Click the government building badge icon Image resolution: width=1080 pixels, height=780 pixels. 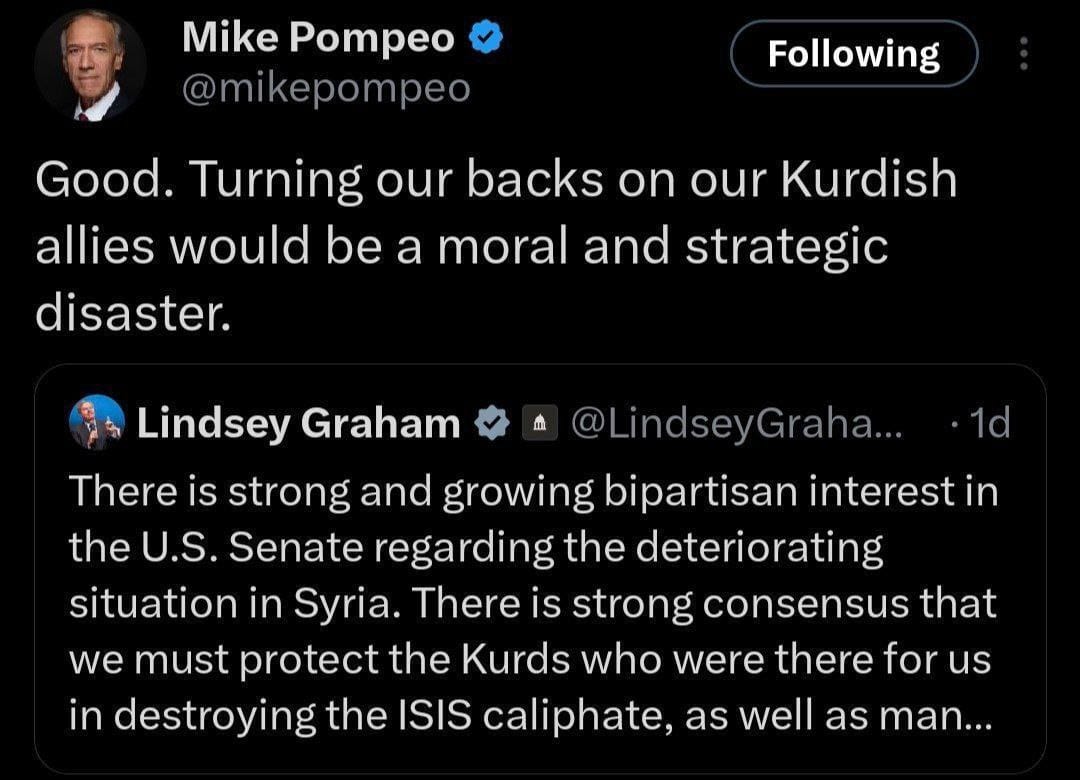540,425
